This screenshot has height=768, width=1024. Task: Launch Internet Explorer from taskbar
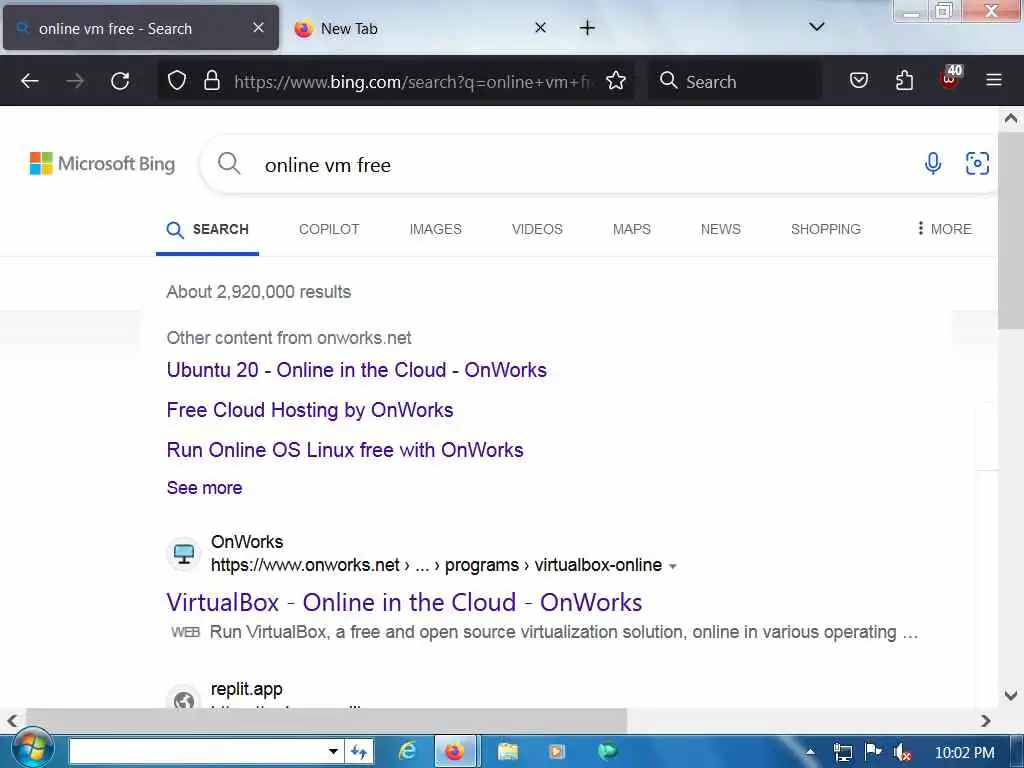[x=408, y=751]
